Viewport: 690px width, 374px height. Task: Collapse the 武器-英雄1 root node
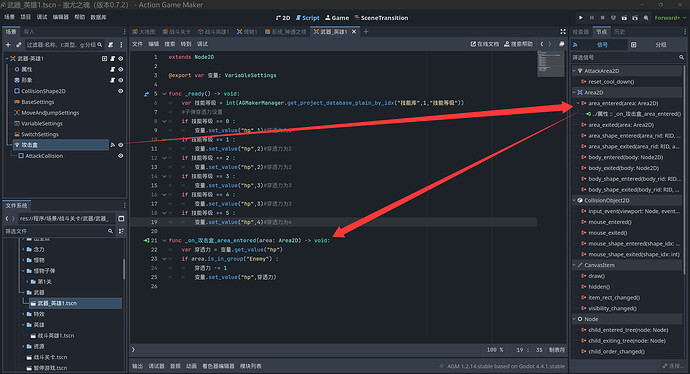[x=7, y=58]
